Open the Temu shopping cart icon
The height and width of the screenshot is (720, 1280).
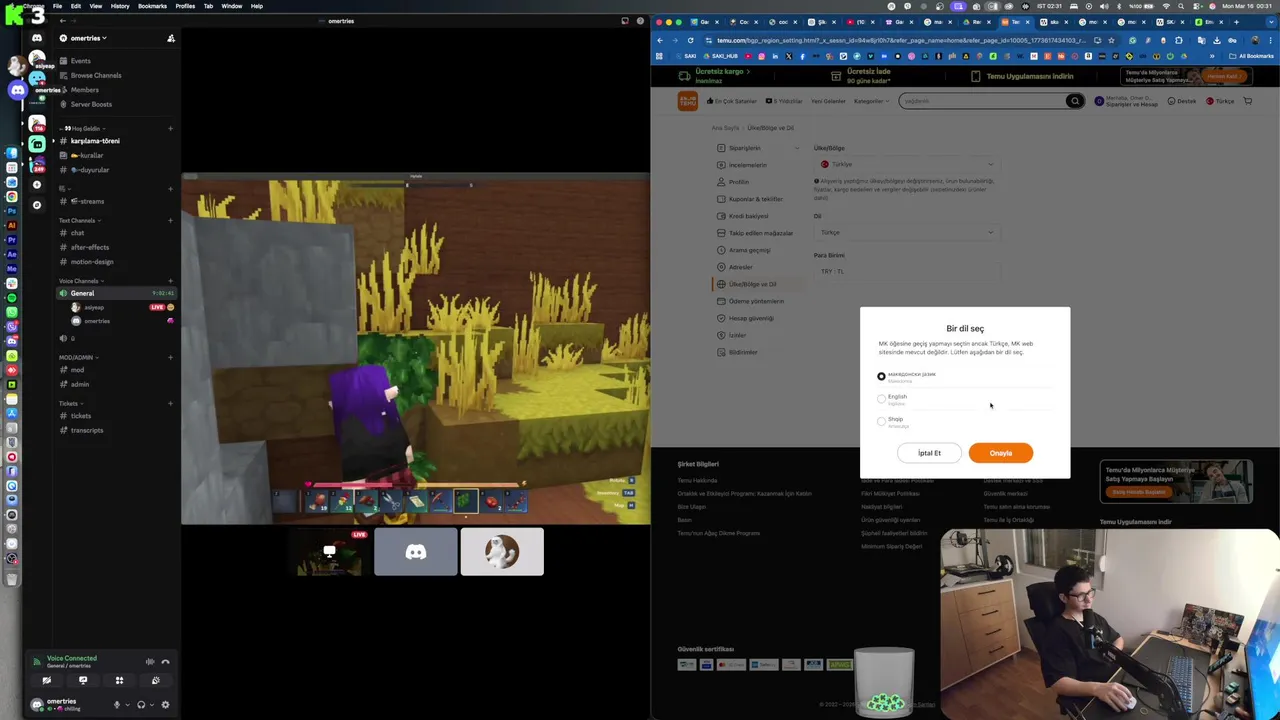tap(1247, 101)
